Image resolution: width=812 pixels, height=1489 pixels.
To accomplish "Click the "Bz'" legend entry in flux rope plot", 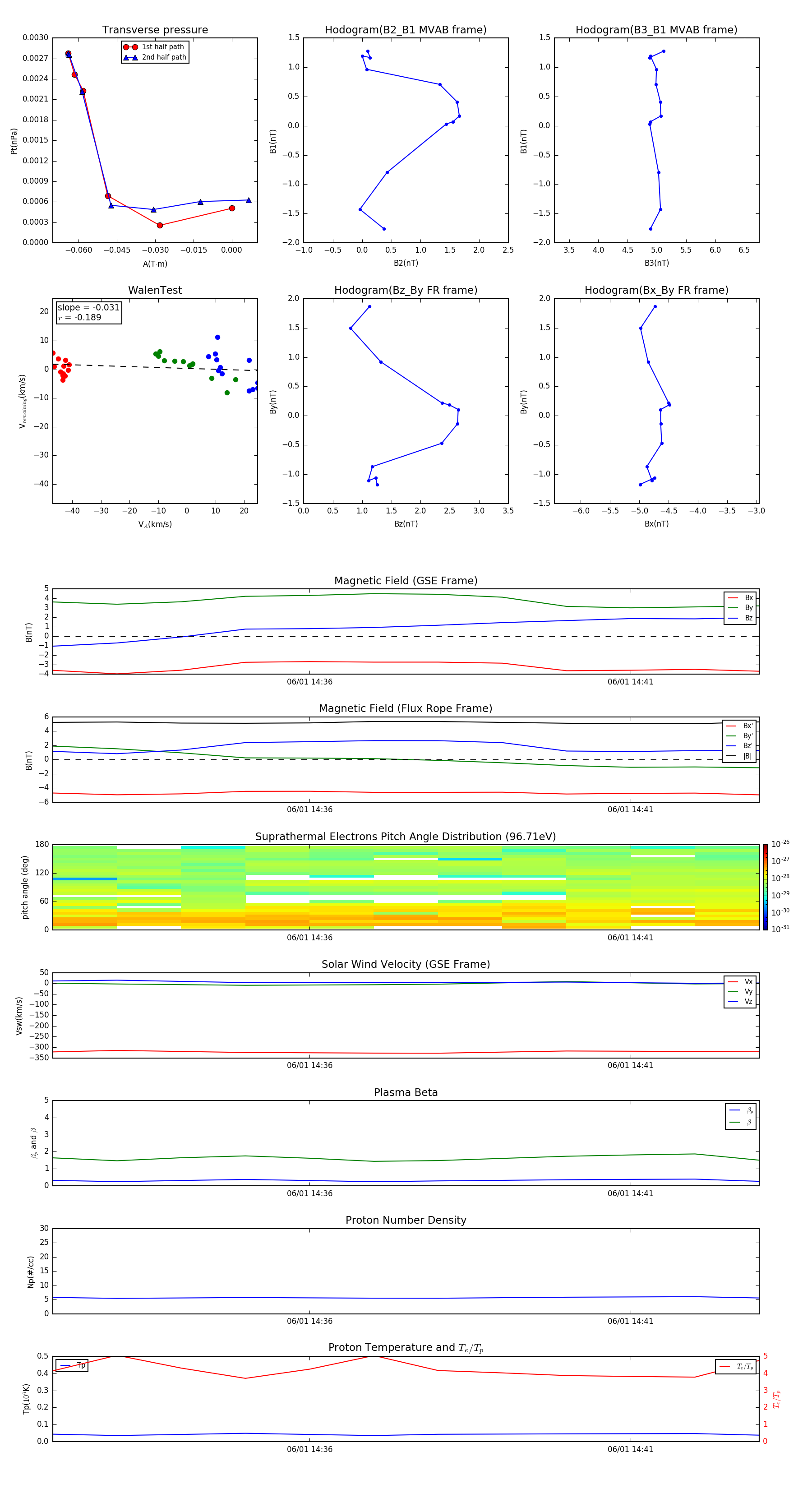I will coord(740,746).
